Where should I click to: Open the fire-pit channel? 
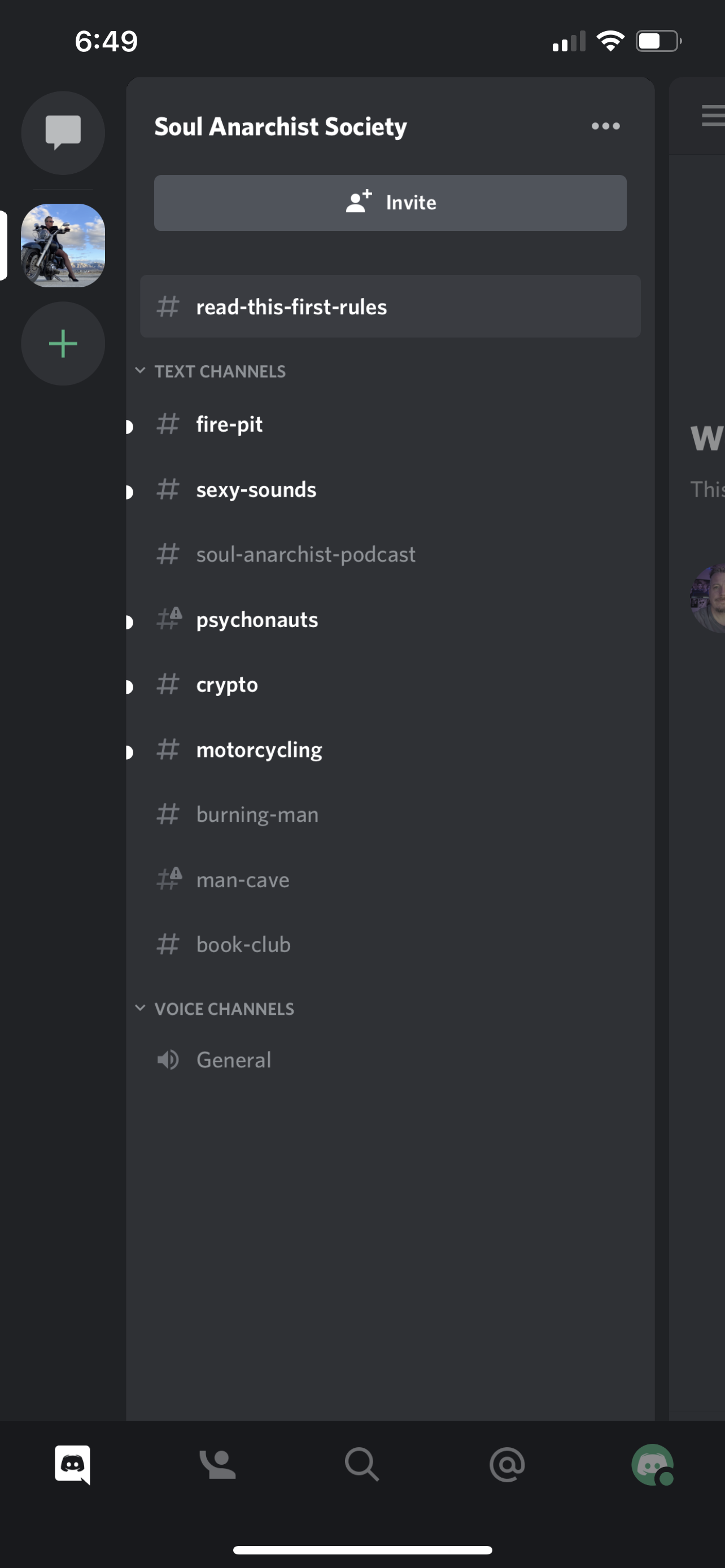(390, 424)
